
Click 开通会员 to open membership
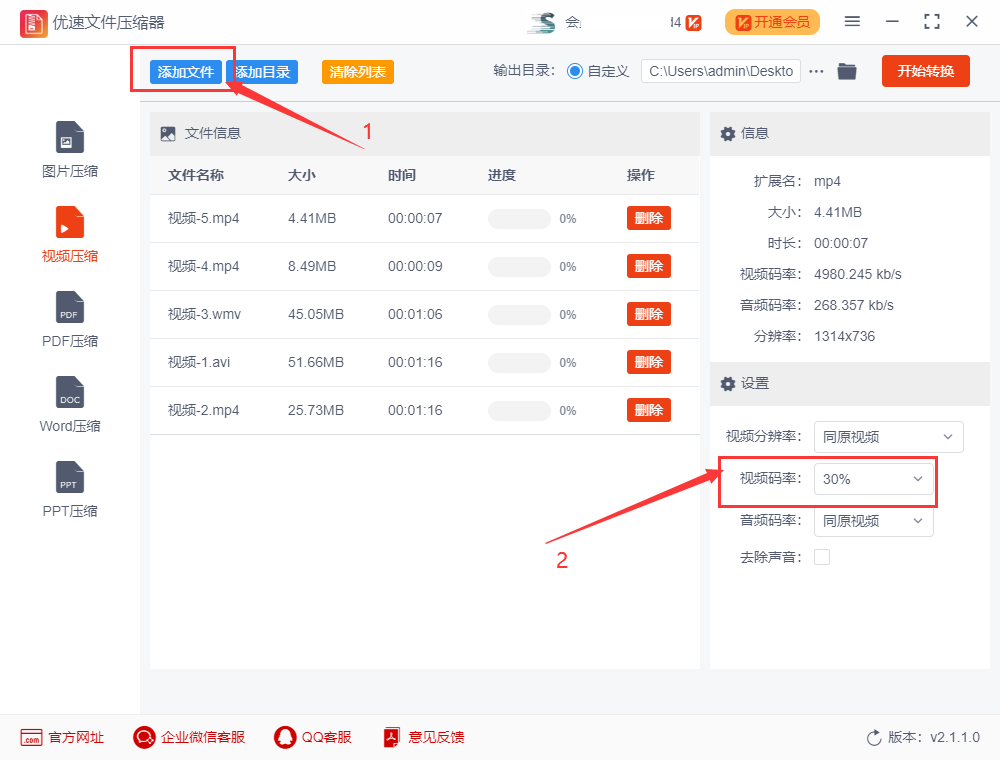(x=772, y=21)
